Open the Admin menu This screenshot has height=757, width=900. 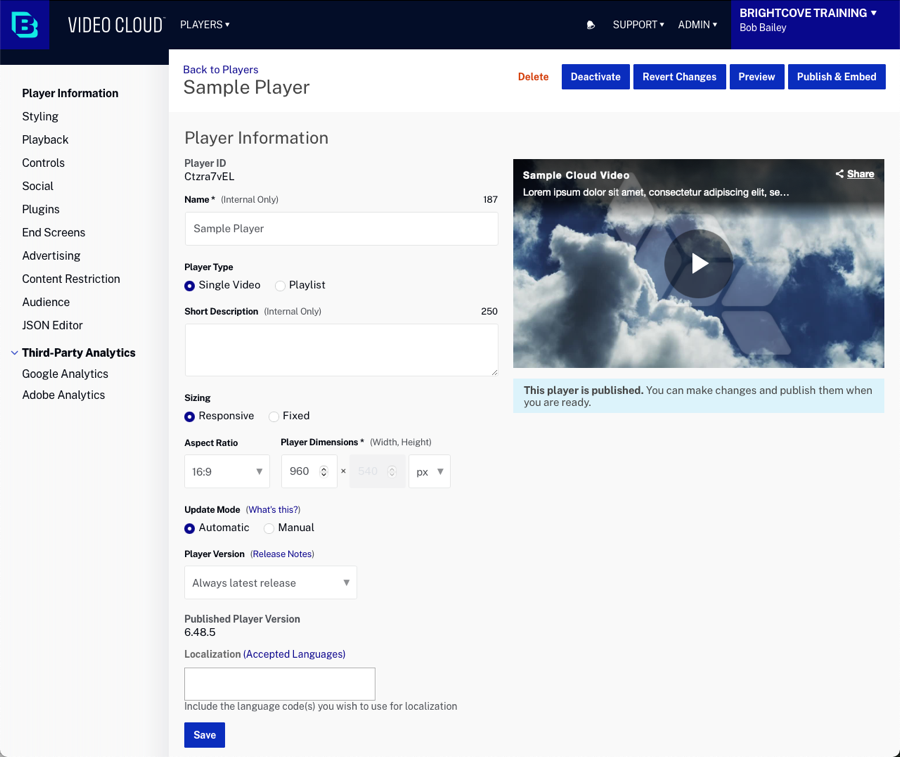697,25
